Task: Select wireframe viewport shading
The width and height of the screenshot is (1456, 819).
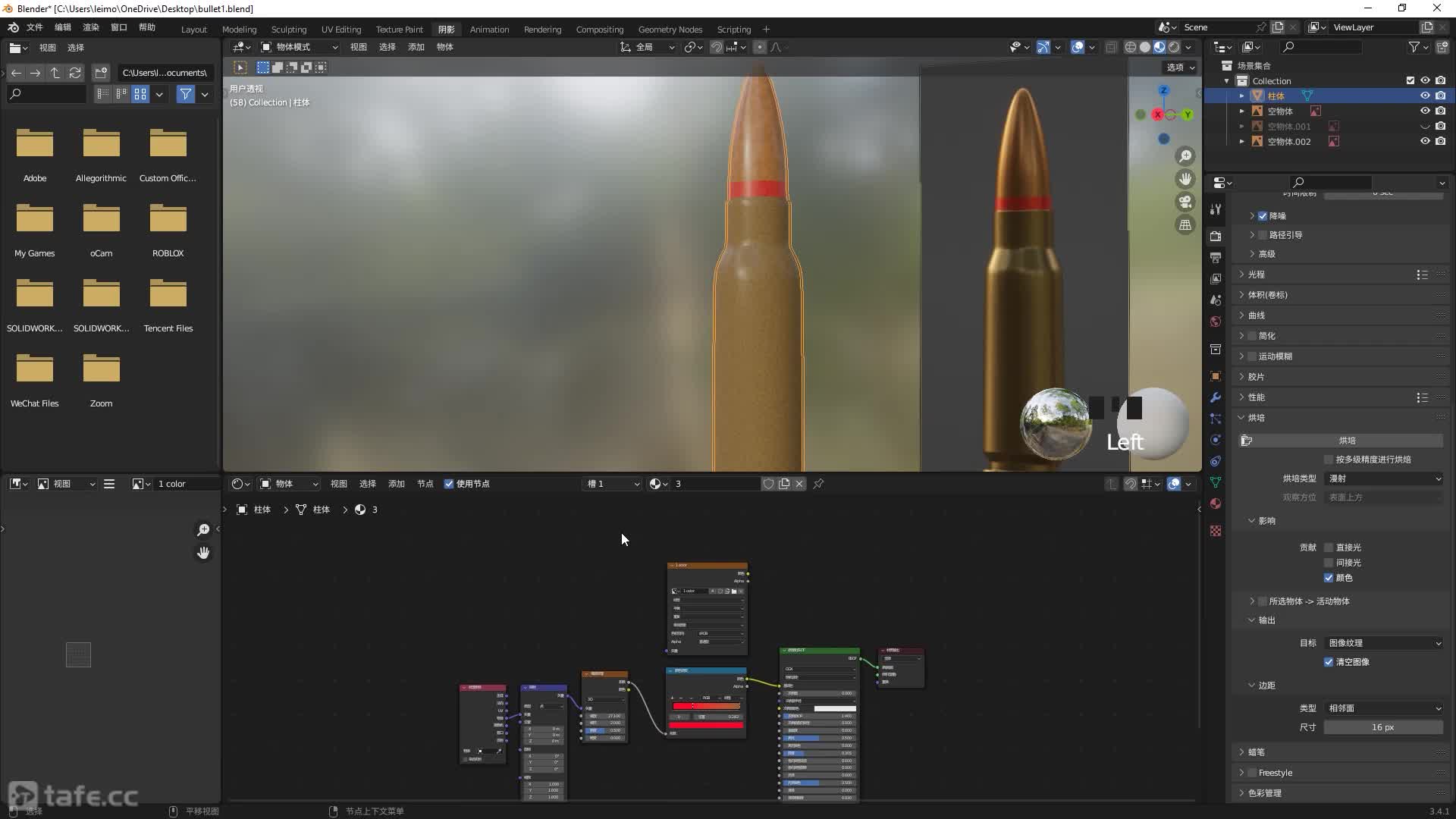Action: (x=1130, y=47)
